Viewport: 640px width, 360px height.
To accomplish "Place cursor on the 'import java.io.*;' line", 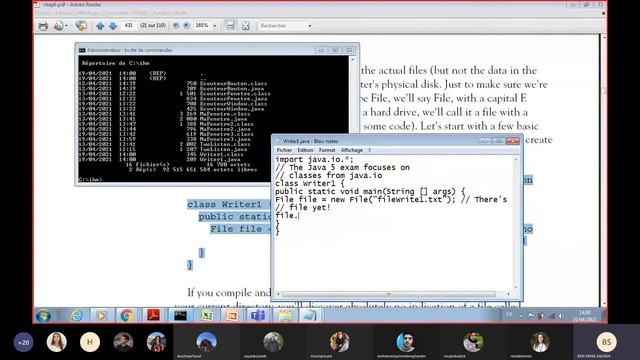I will click(314, 160).
